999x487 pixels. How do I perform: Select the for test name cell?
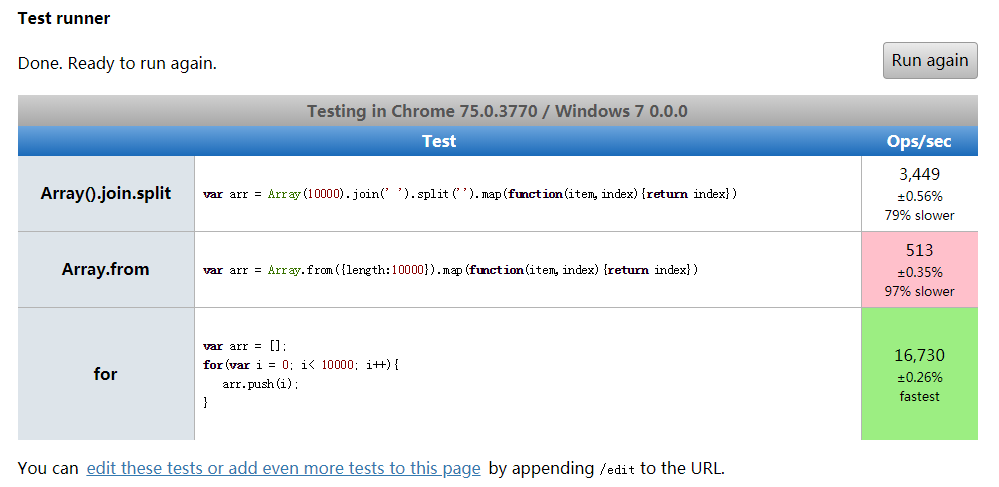pos(106,374)
